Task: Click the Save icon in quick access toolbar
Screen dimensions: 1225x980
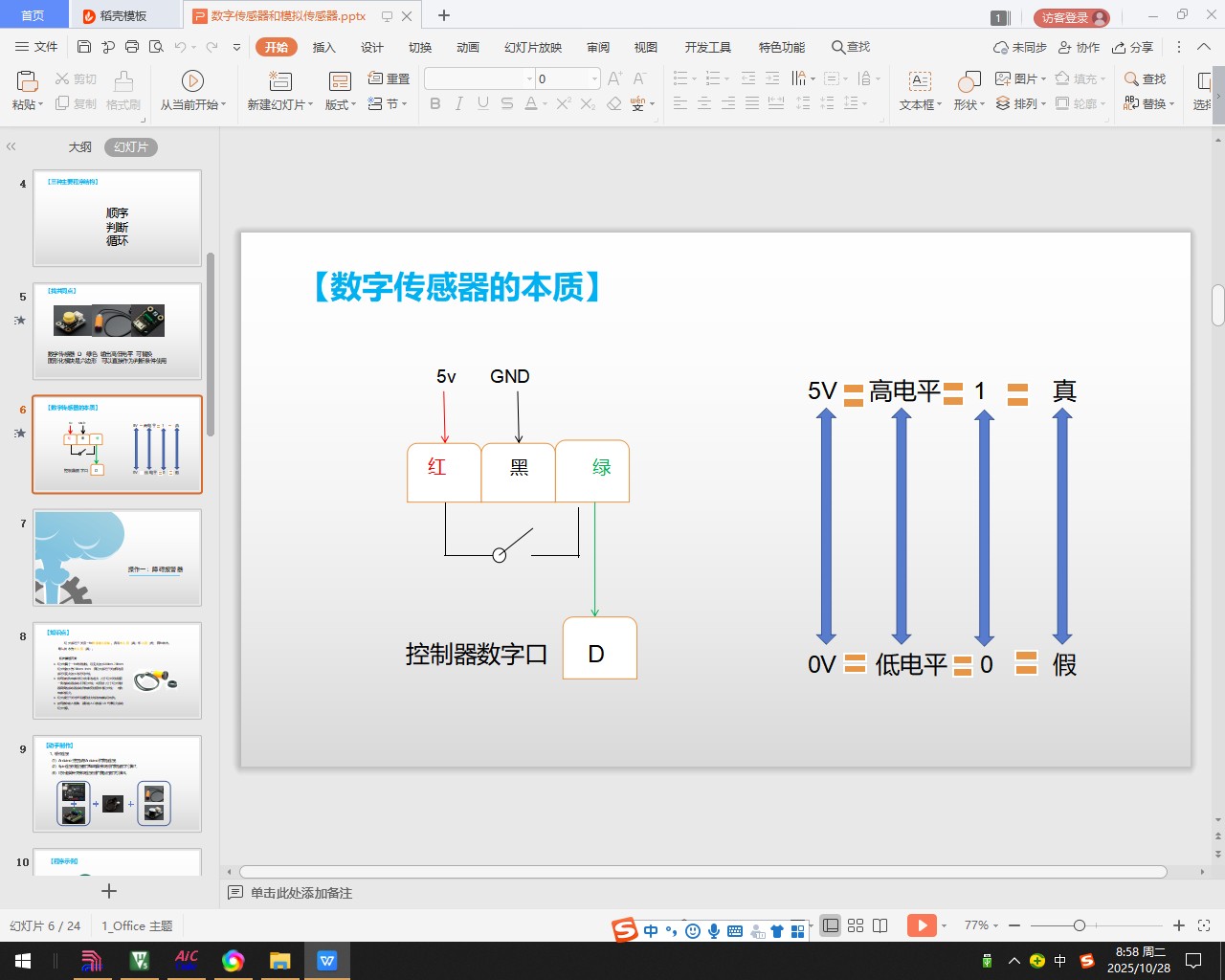Action: [84, 47]
